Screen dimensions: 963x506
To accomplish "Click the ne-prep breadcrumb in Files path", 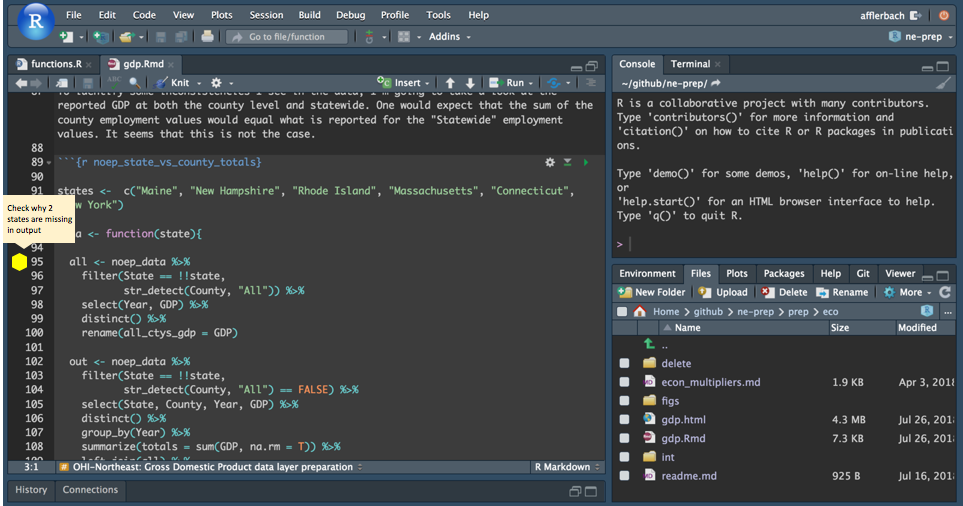I will pos(755,311).
